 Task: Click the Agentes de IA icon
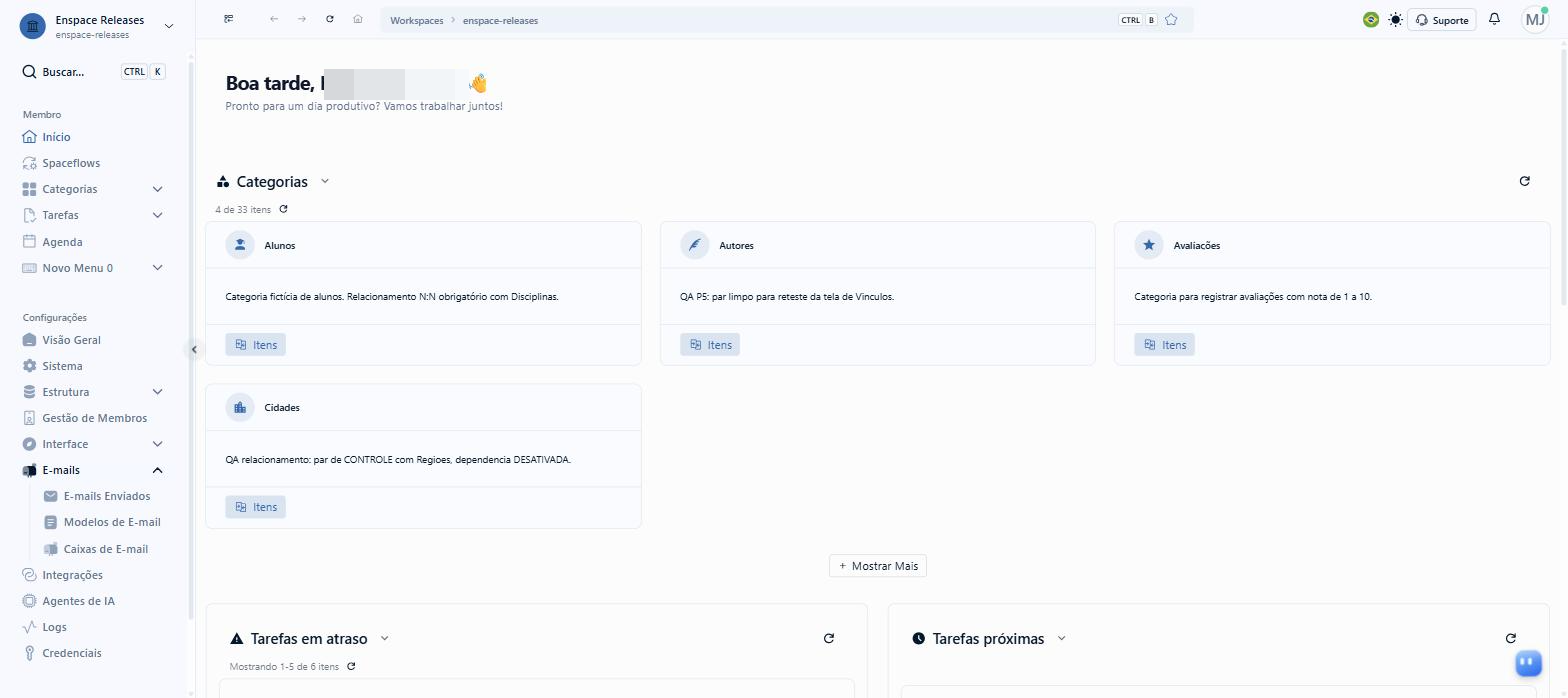click(x=30, y=601)
